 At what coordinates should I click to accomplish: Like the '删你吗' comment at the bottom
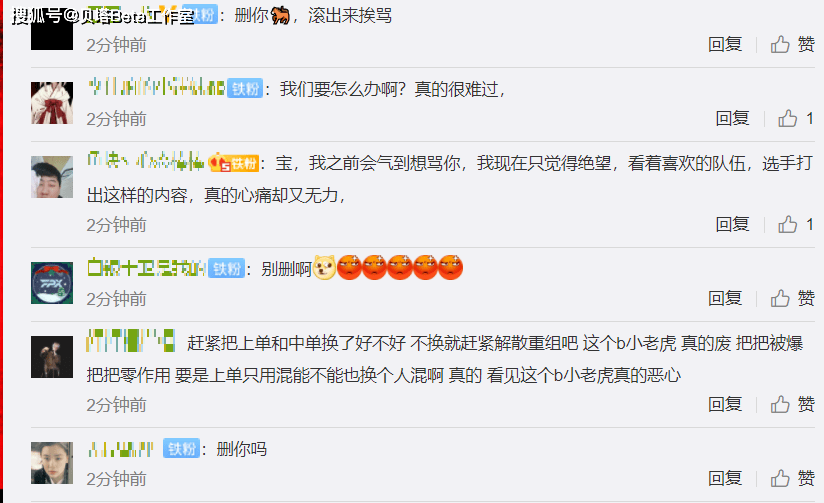tap(792, 479)
